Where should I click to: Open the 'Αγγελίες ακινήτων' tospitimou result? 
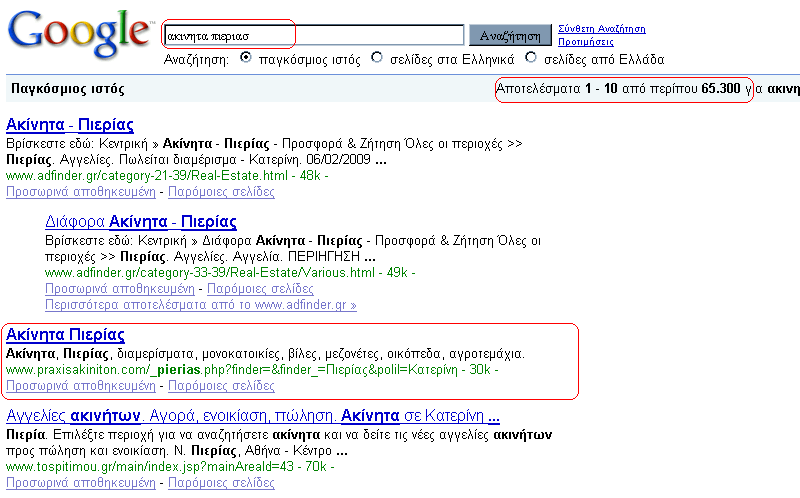[252, 415]
